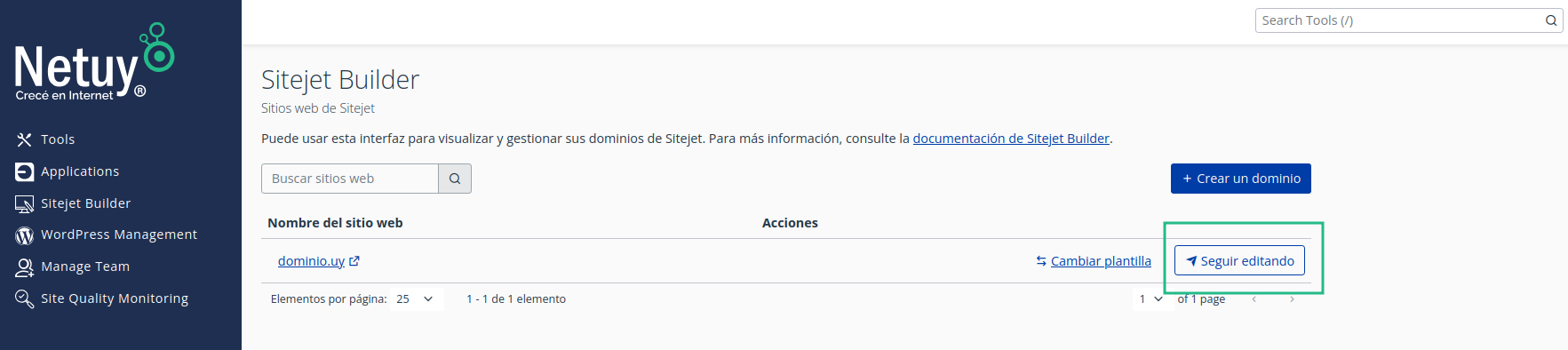Click the WordPress Management logo icon
Screen dimensions: 1568x350
24,235
